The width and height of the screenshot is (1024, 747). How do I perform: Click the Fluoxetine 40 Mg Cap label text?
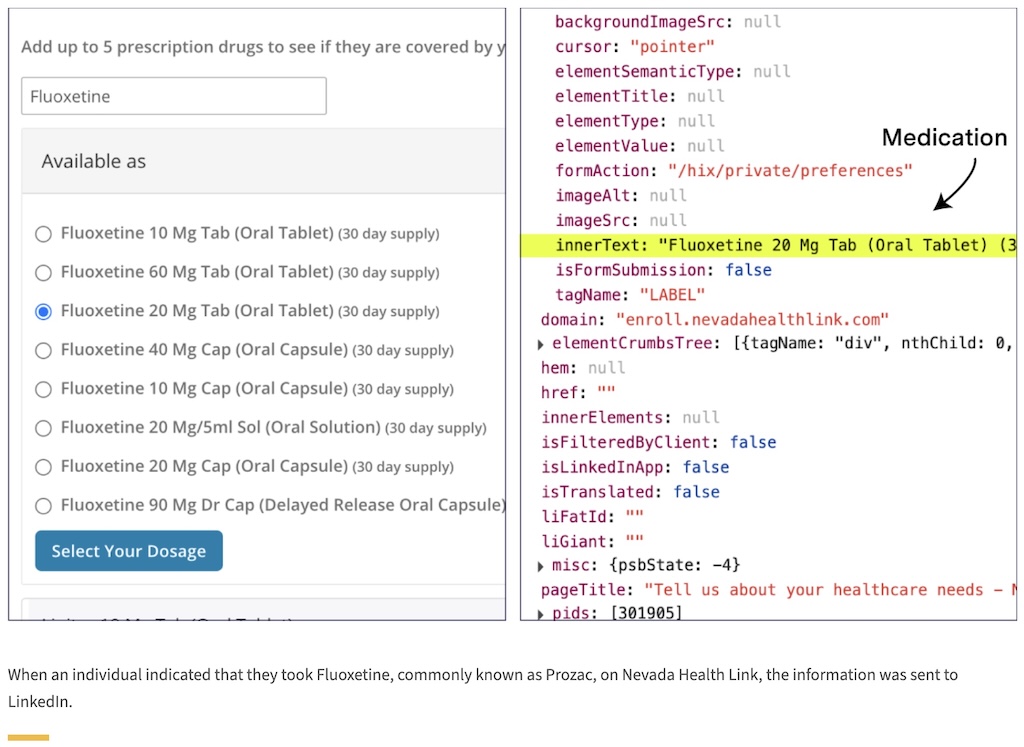click(x=257, y=350)
